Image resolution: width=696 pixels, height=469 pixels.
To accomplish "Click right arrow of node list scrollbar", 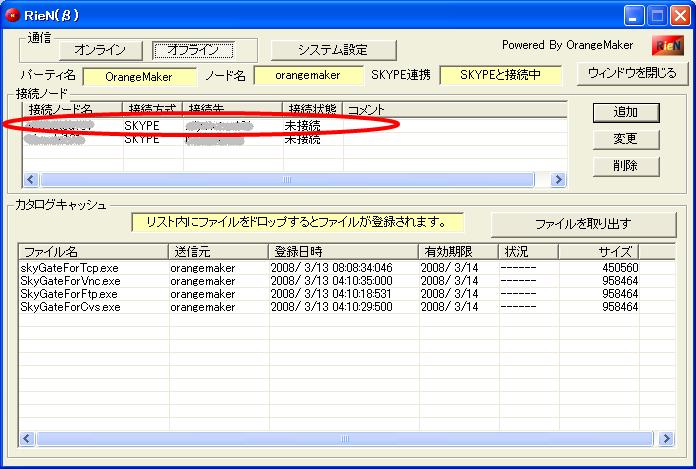I will [x=558, y=180].
